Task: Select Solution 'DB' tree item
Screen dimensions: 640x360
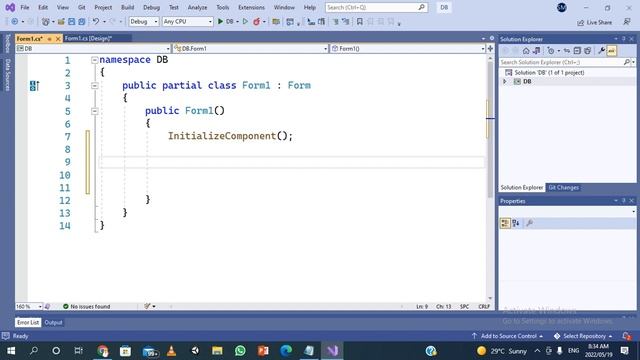Action: [x=549, y=72]
